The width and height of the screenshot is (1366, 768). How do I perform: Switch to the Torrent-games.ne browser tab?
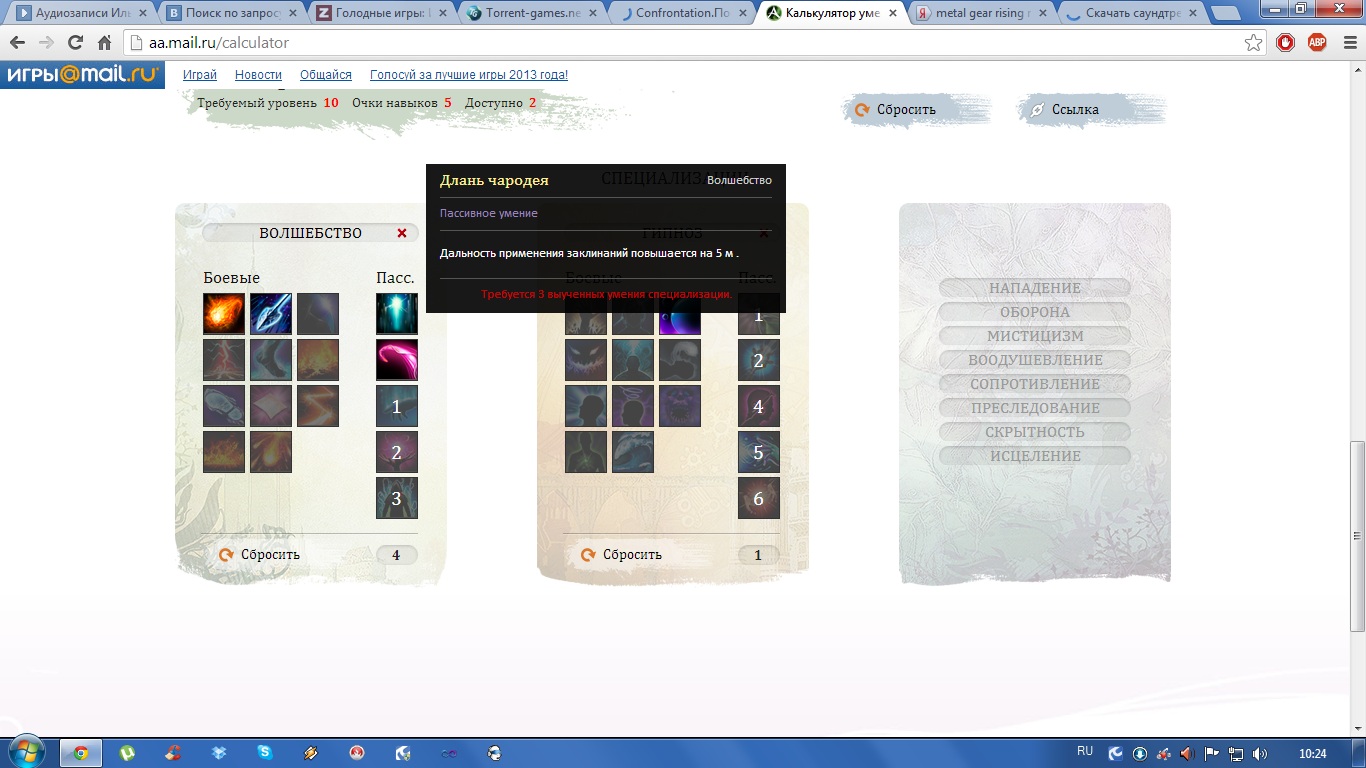530,14
